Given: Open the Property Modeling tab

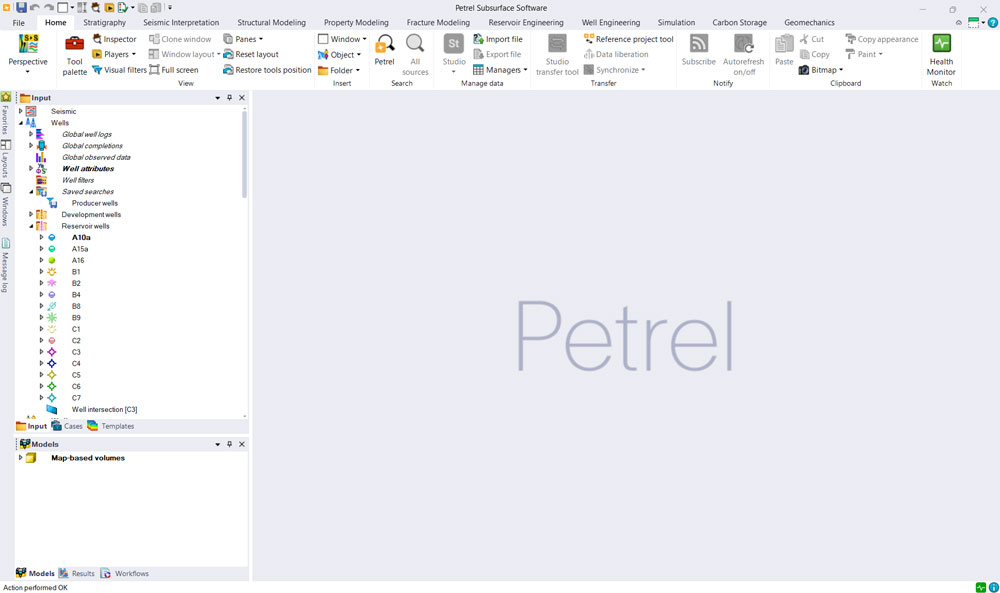Looking at the screenshot, I should [356, 22].
